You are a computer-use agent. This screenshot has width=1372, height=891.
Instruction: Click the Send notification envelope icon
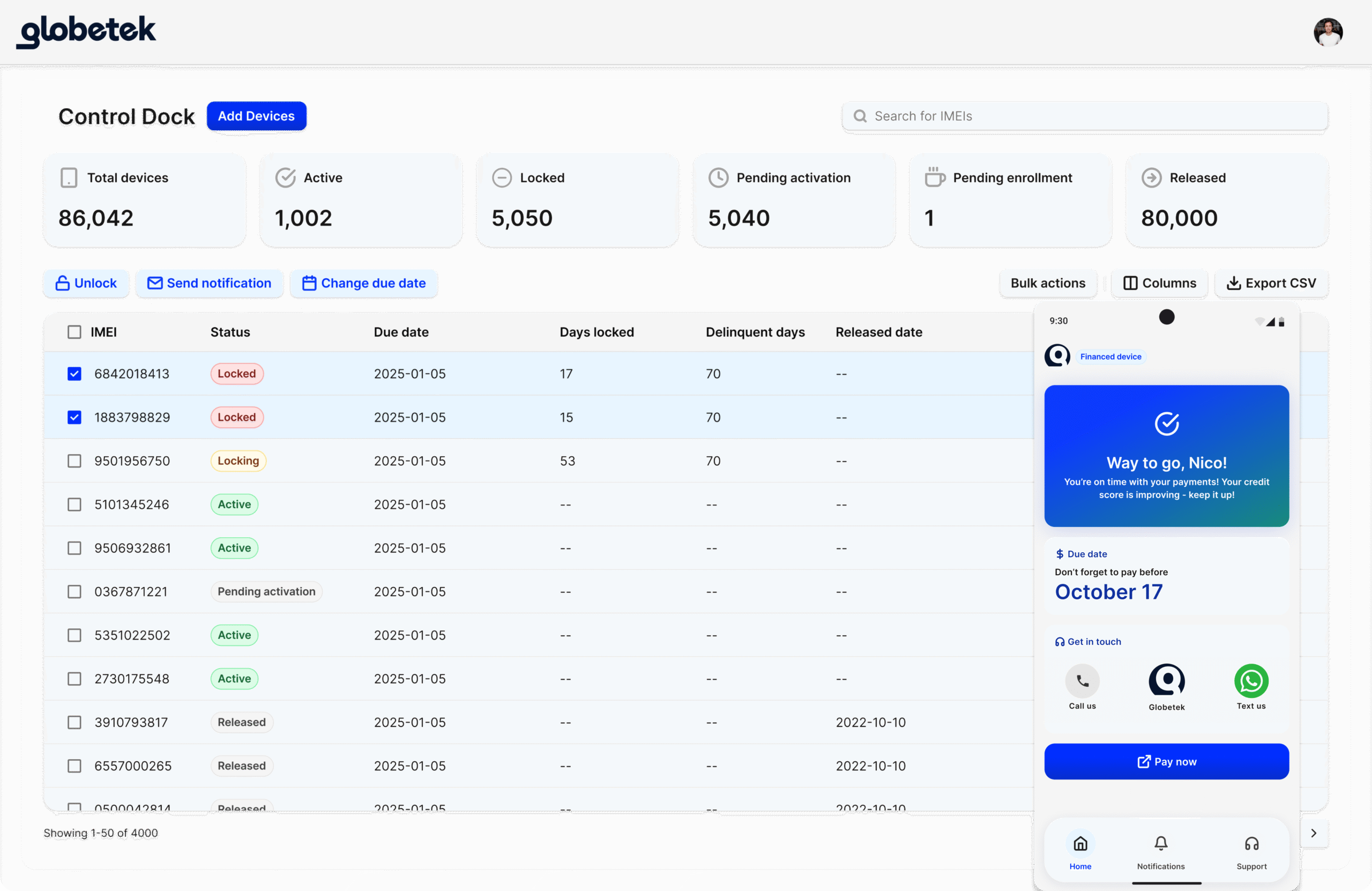pyautogui.click(x=154, y=283)
